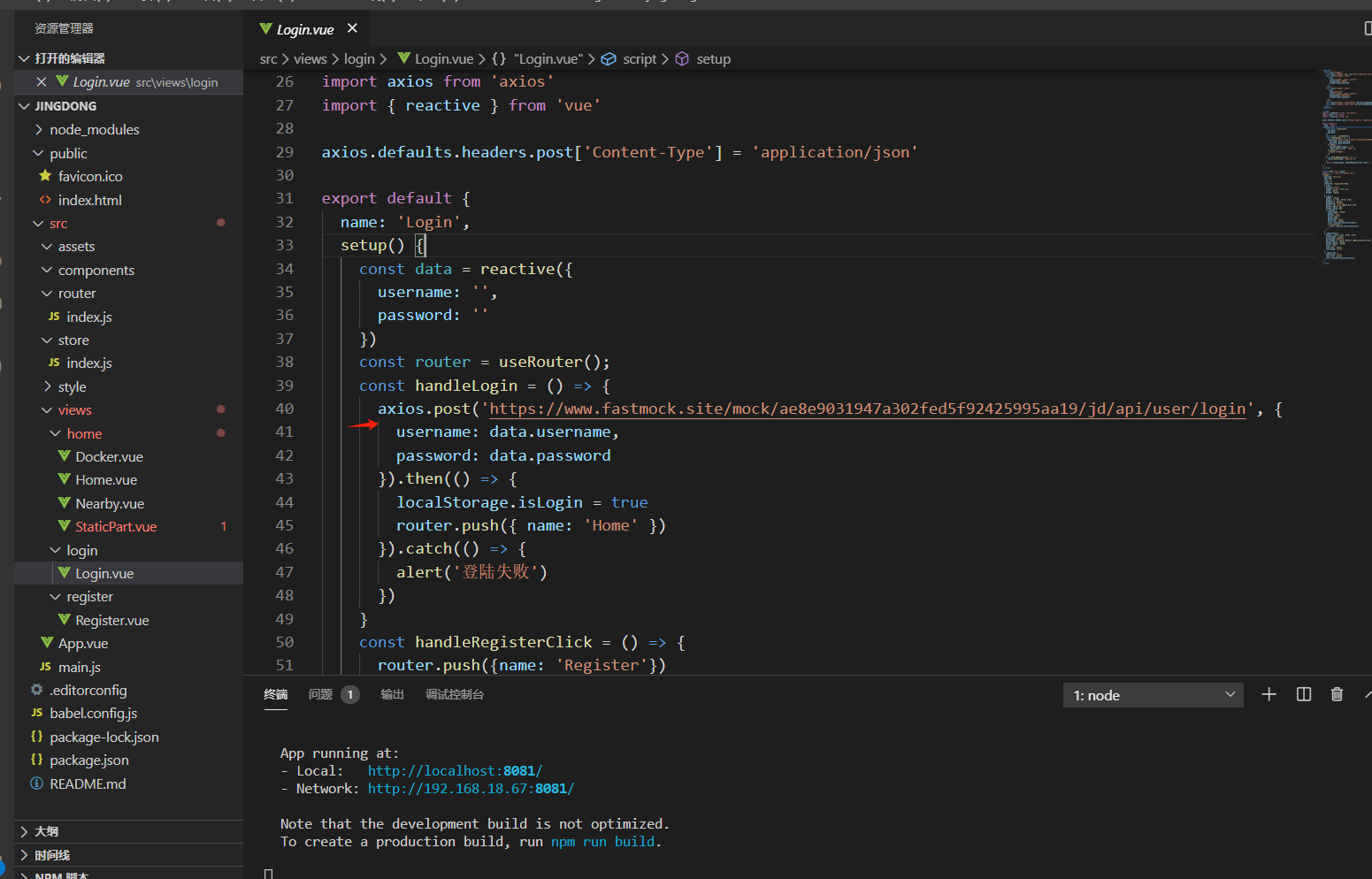The image size is (1372, 879).
Task: Click the fastmock API URL in code
Action: click(x=867, y=409)
